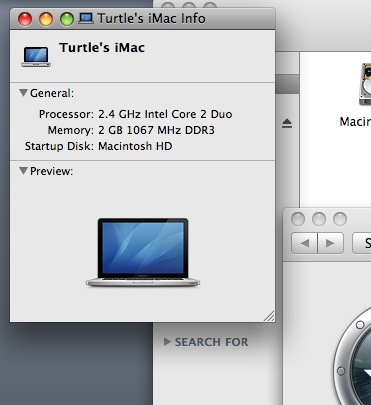
Task: Collapse the Preview section disclosure triangle
Action: coord(23,171)
